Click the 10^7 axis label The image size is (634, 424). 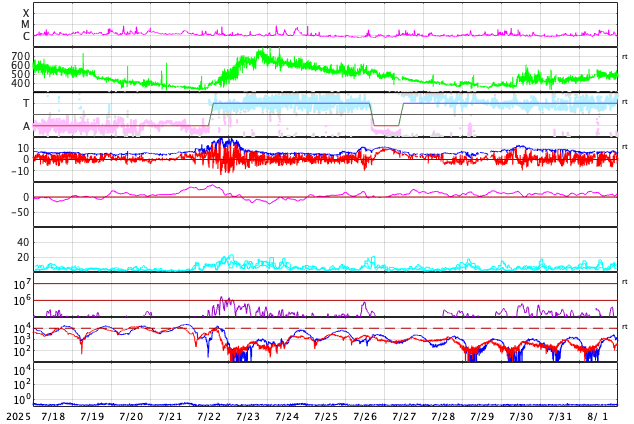[22, 286]
